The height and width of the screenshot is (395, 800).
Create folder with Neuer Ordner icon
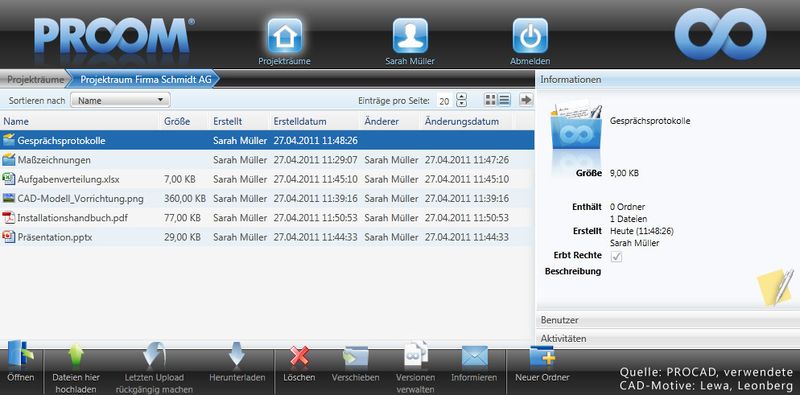point(542,356)
